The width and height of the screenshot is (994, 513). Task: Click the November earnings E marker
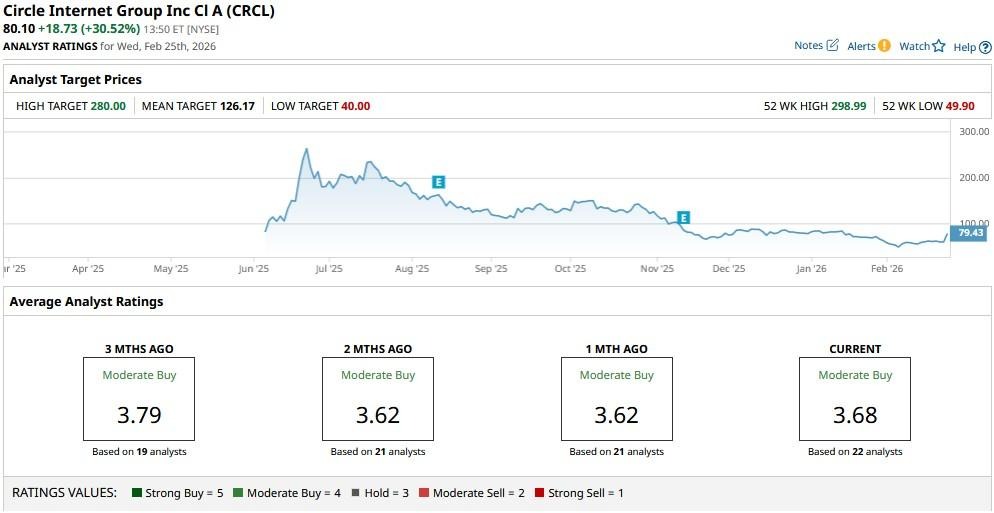click(684, 218)
